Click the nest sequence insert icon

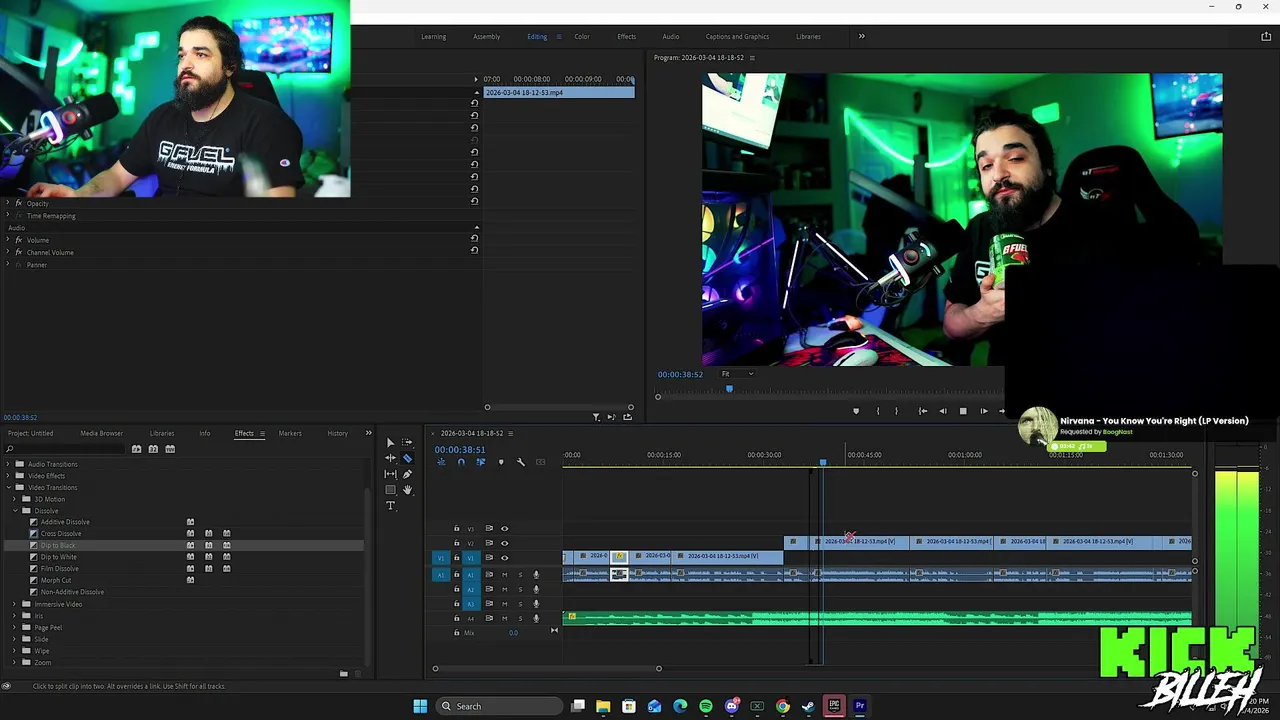[441, 462]
